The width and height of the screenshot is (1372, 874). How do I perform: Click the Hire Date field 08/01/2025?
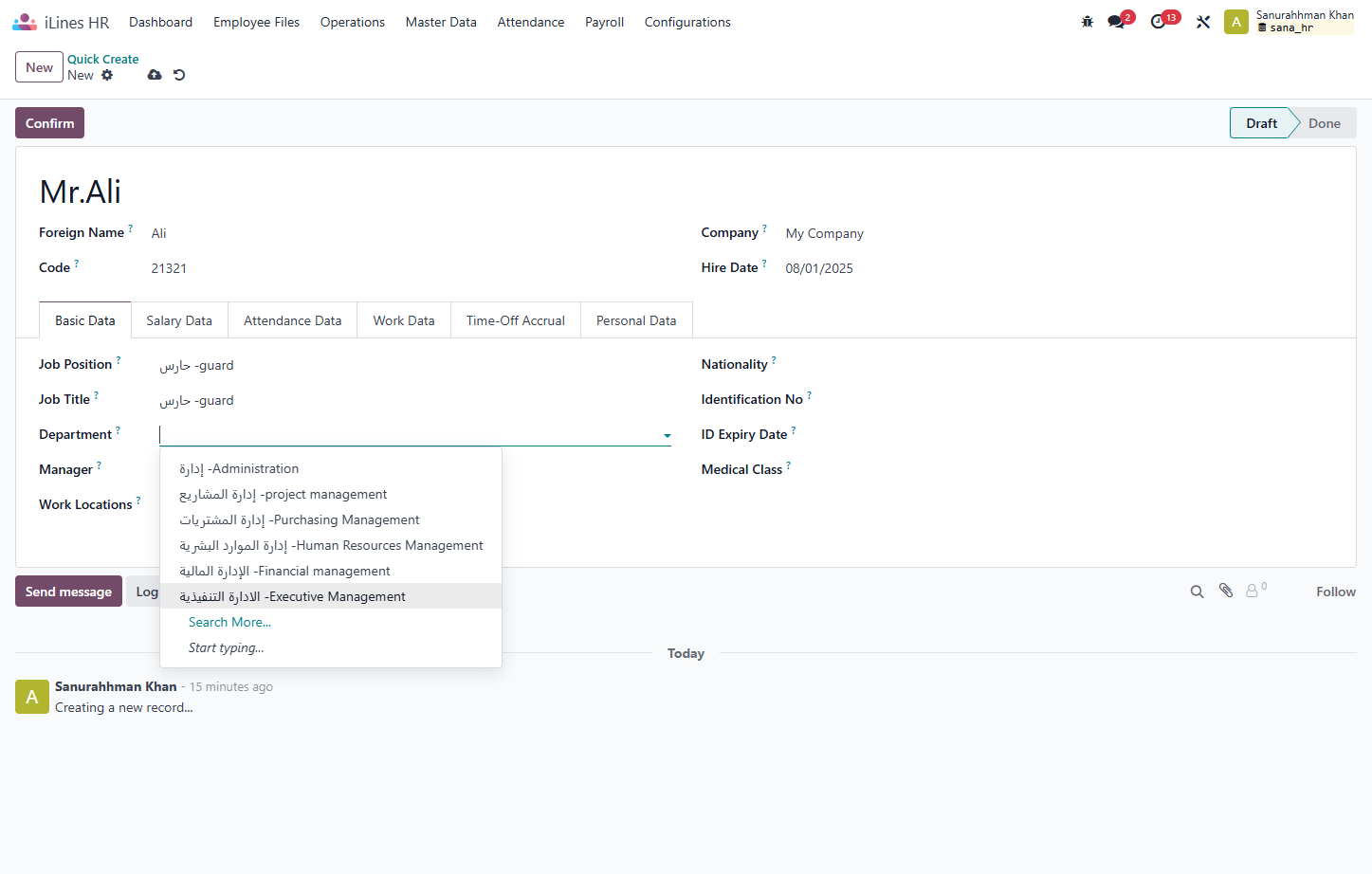click(x=819, y=268)
